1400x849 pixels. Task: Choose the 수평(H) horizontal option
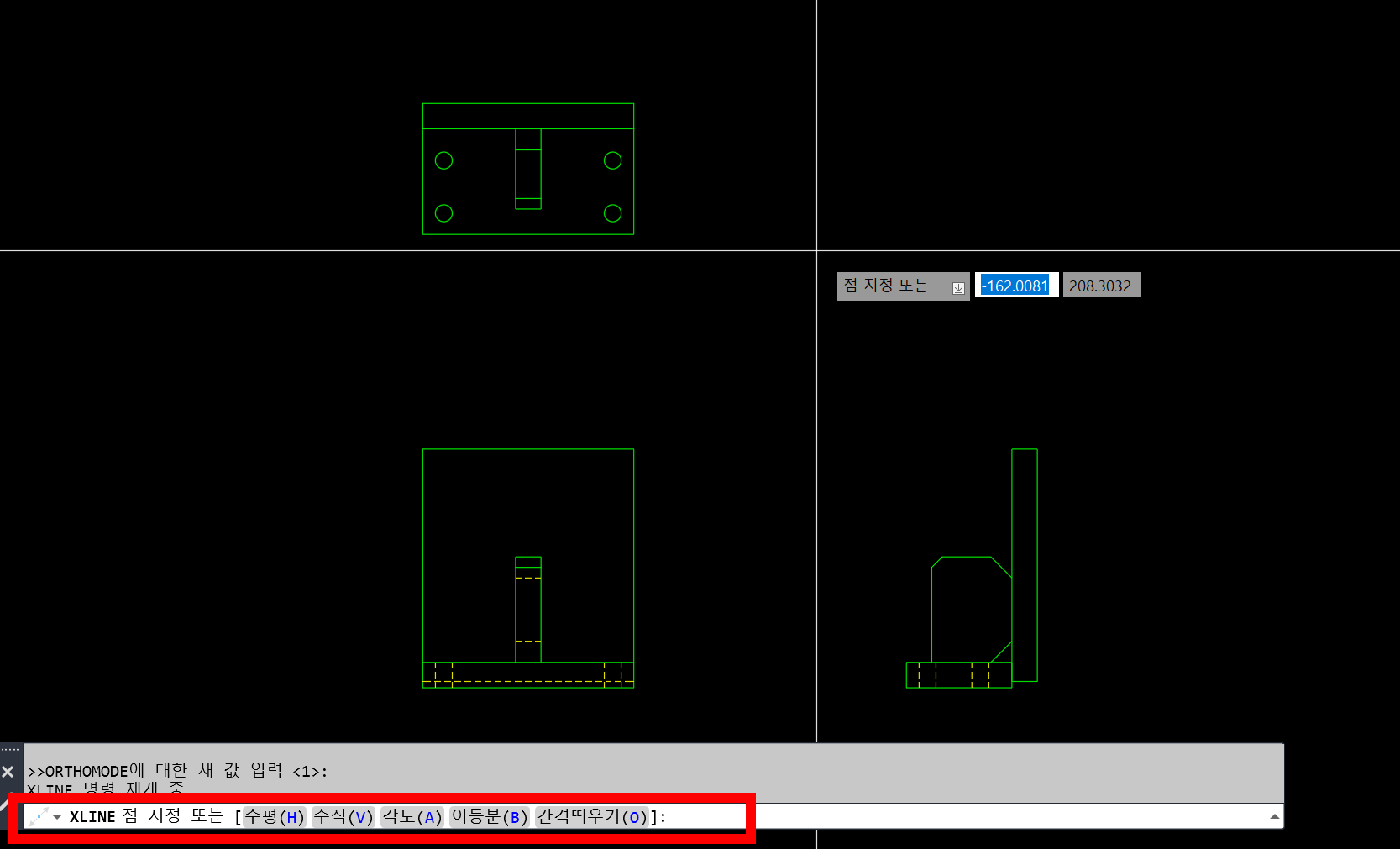click(x=275, y=816)
